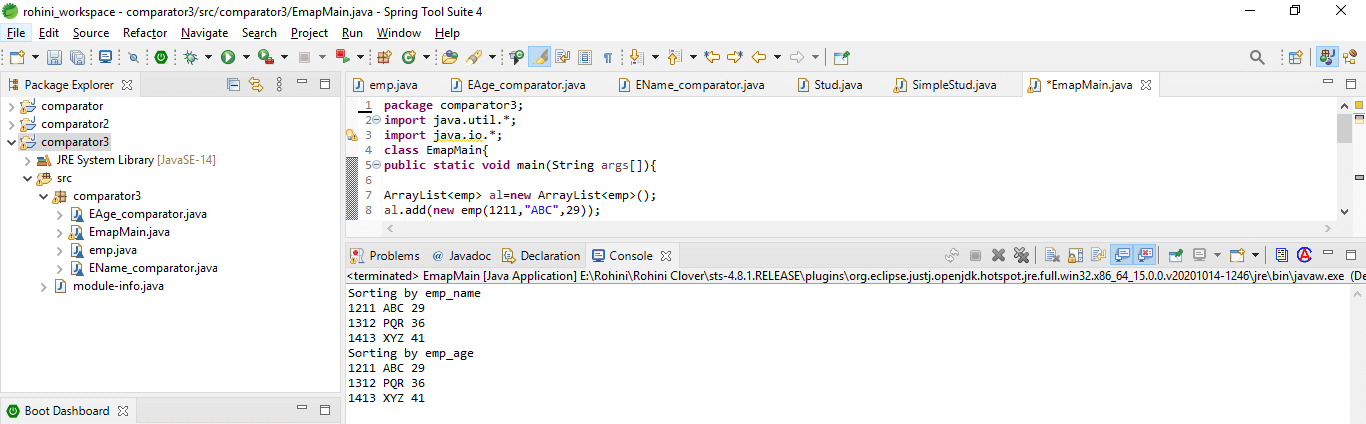
Task: Click the Clear Console icon
Action: point(1052,255)
